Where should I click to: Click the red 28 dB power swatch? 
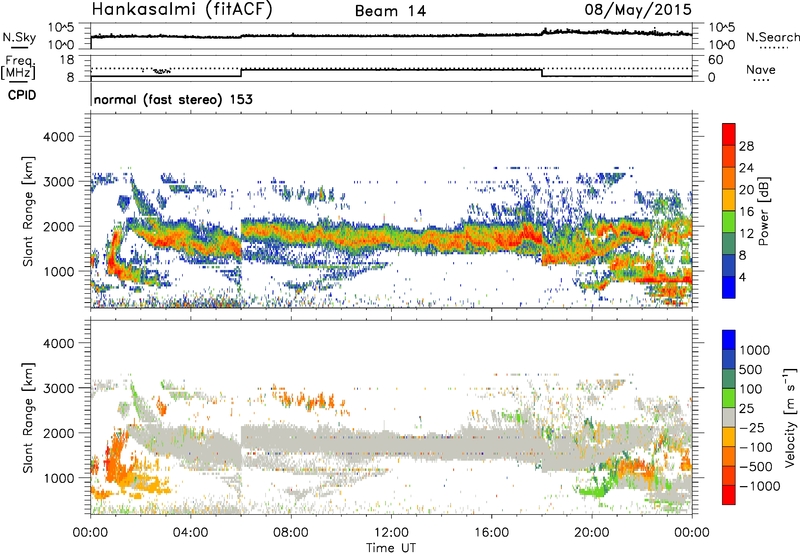point(729,134)
